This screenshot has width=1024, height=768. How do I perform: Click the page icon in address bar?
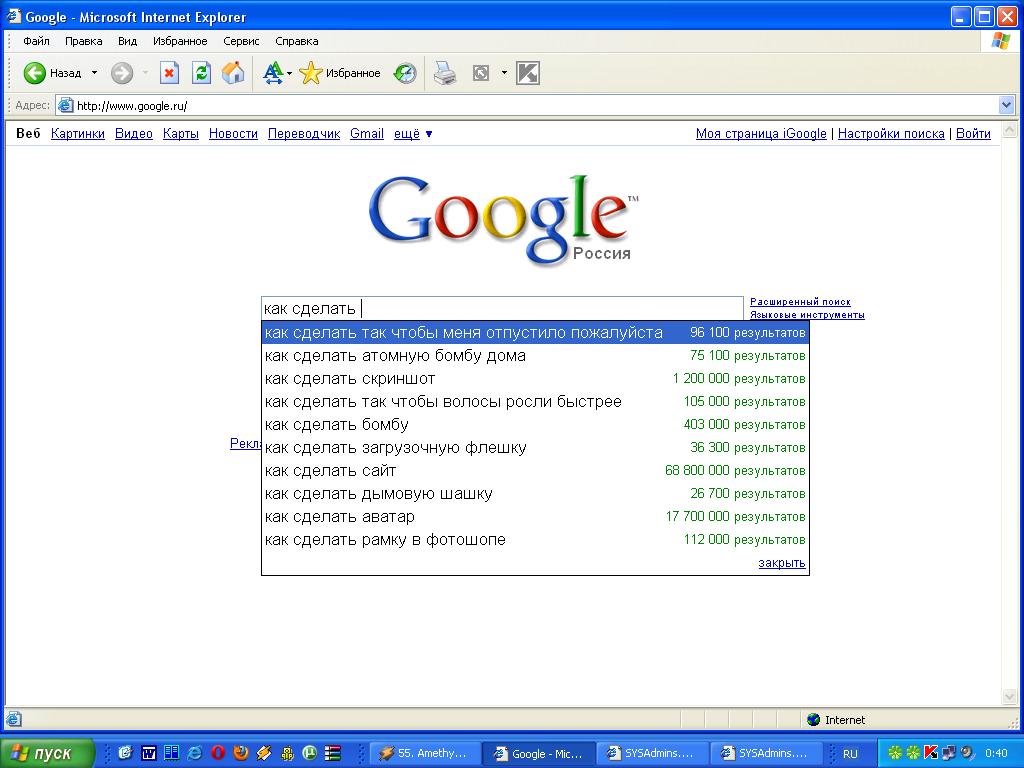(x=65, y=105)
